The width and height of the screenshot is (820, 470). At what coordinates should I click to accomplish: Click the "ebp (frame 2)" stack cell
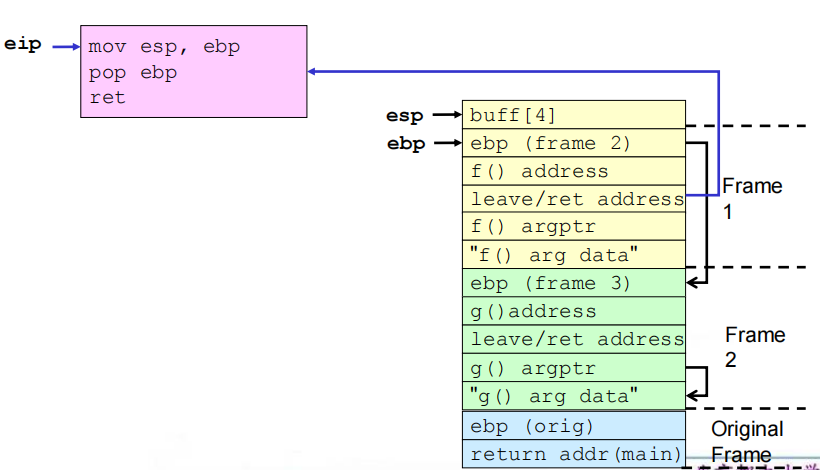573,143
